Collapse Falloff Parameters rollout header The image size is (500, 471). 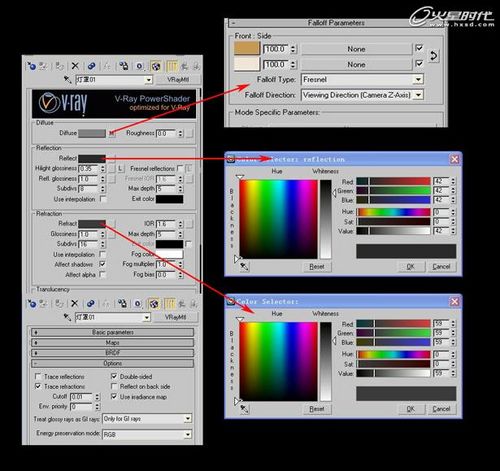pos(336,23)
